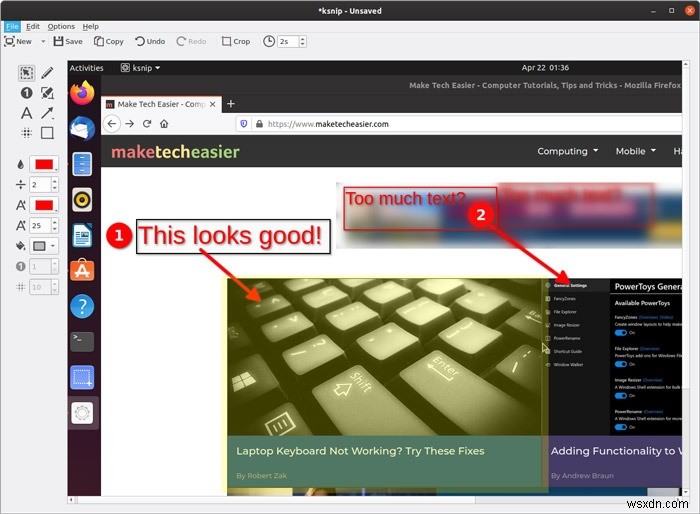The height and width of the screenshot is (514, 700).
Task: Click Files icon in captured dock
Action: pyautogui.click(x=82, y=164)
